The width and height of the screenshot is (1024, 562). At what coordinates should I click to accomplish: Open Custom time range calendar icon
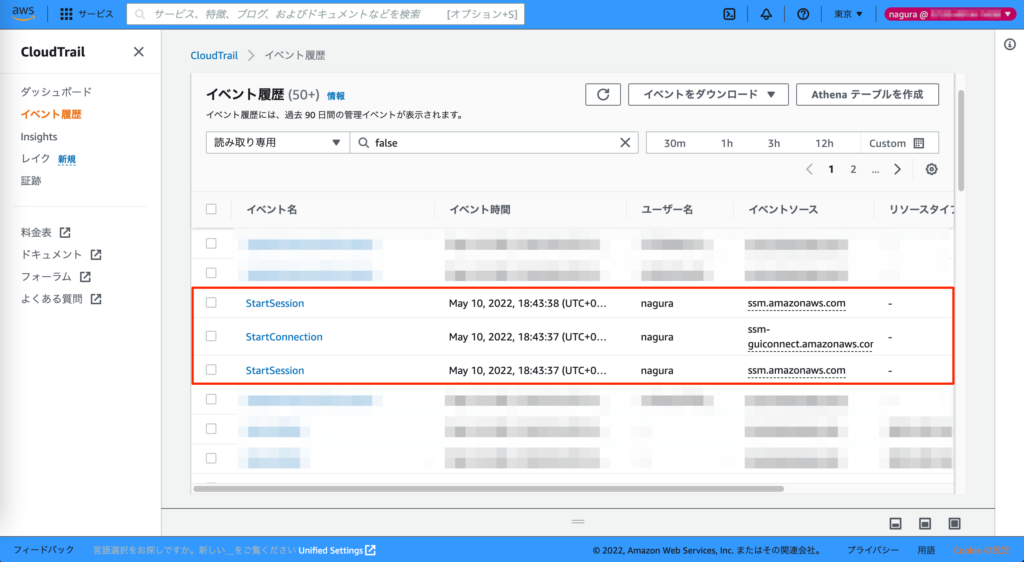point(919,143)
